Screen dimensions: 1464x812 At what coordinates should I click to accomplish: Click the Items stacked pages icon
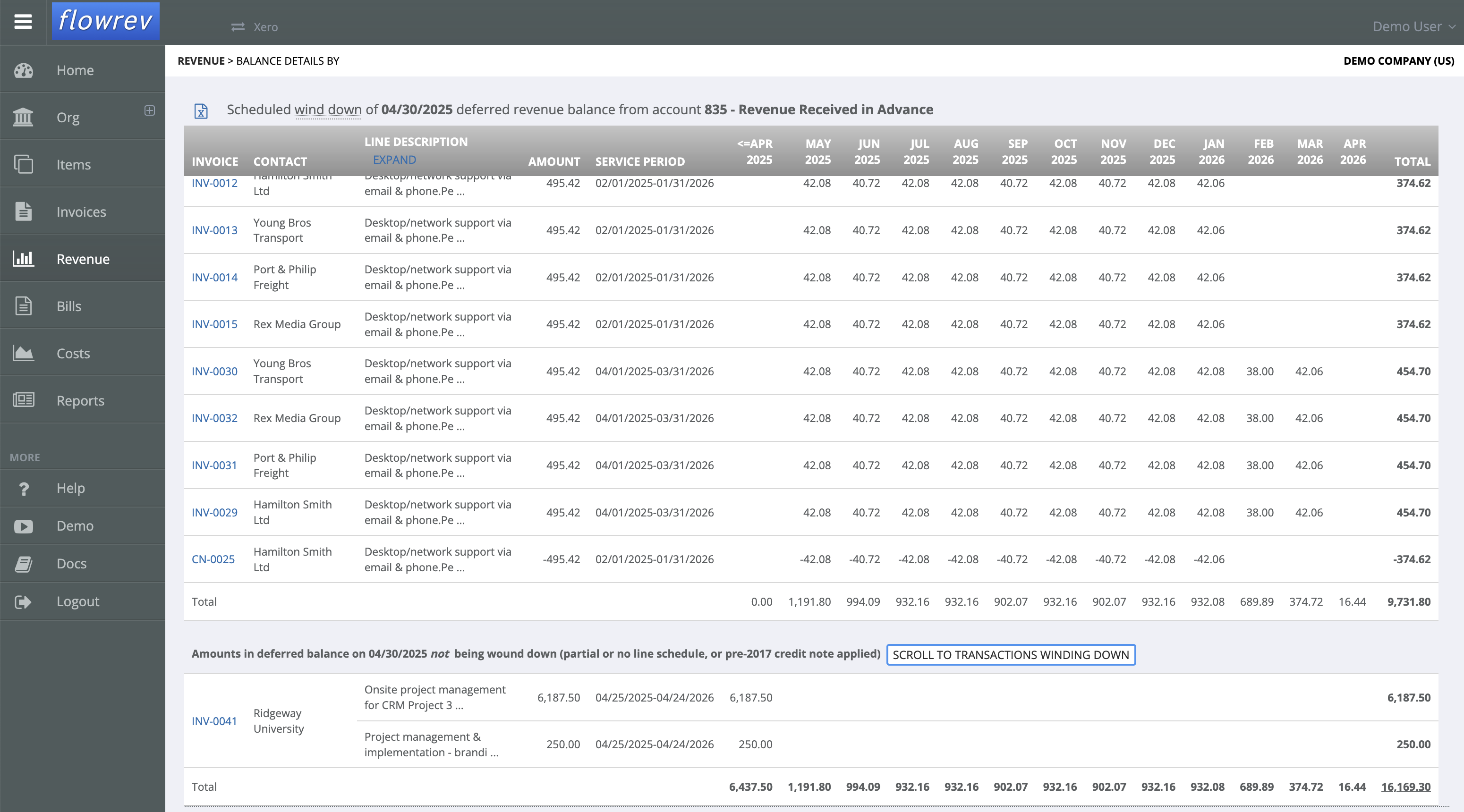coord(23,164)
